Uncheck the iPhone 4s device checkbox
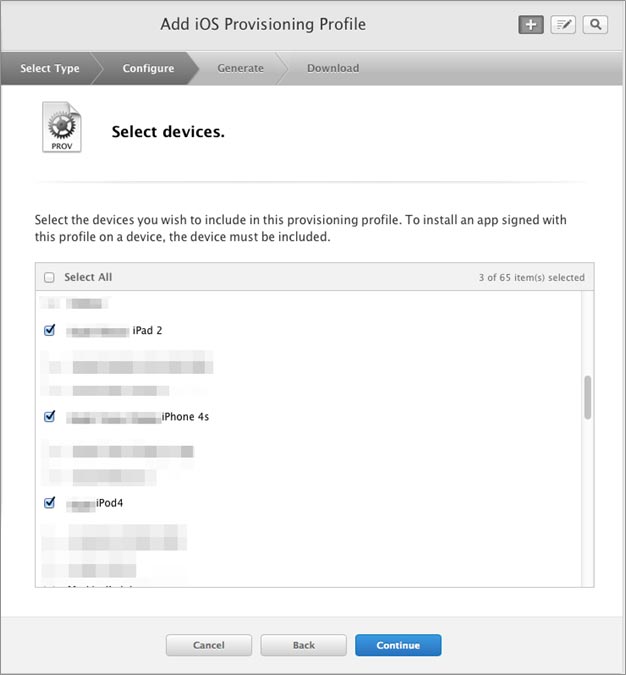626x675 pixels. click(50, 416)
